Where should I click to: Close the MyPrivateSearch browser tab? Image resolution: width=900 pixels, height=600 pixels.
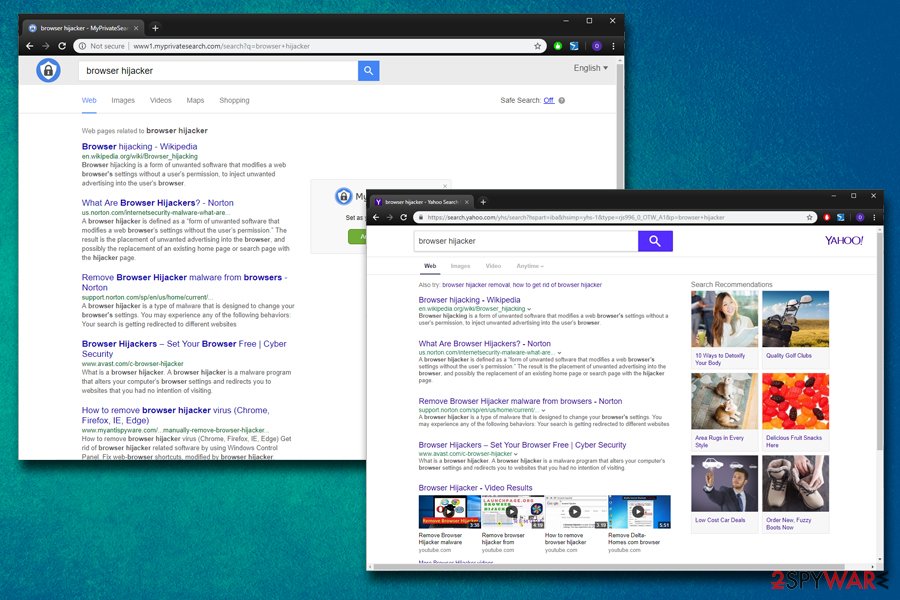pos(136,28)
